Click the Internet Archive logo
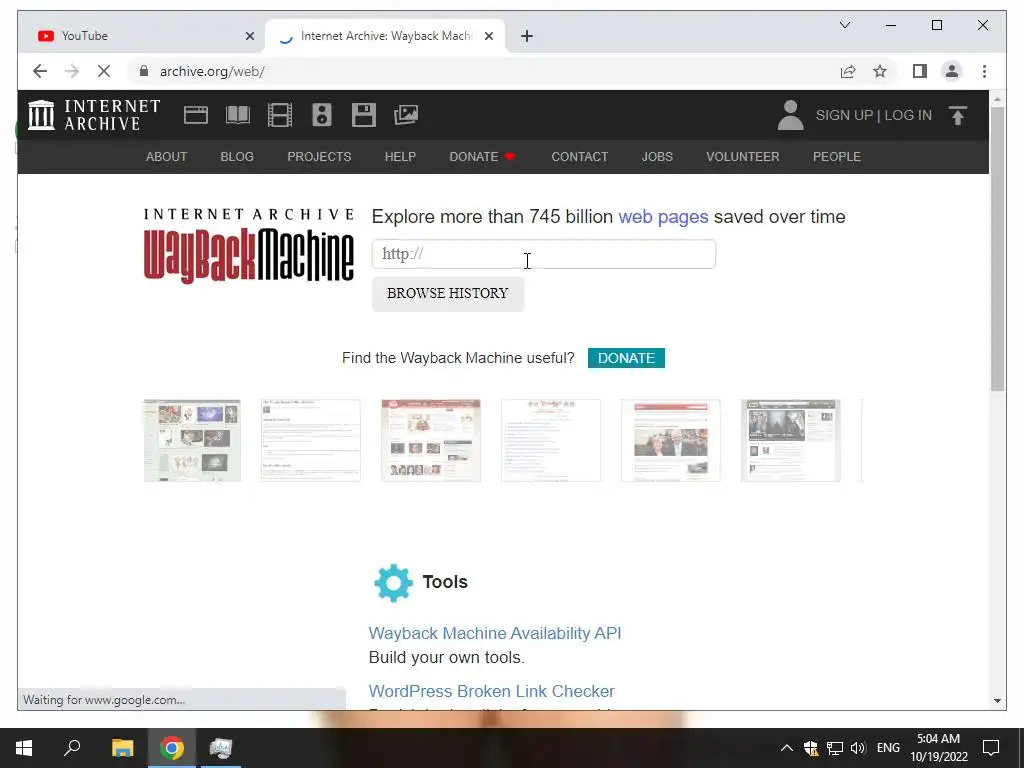Image resolution: width=1024 pixels, height=768 pixels. click(94, 115)
